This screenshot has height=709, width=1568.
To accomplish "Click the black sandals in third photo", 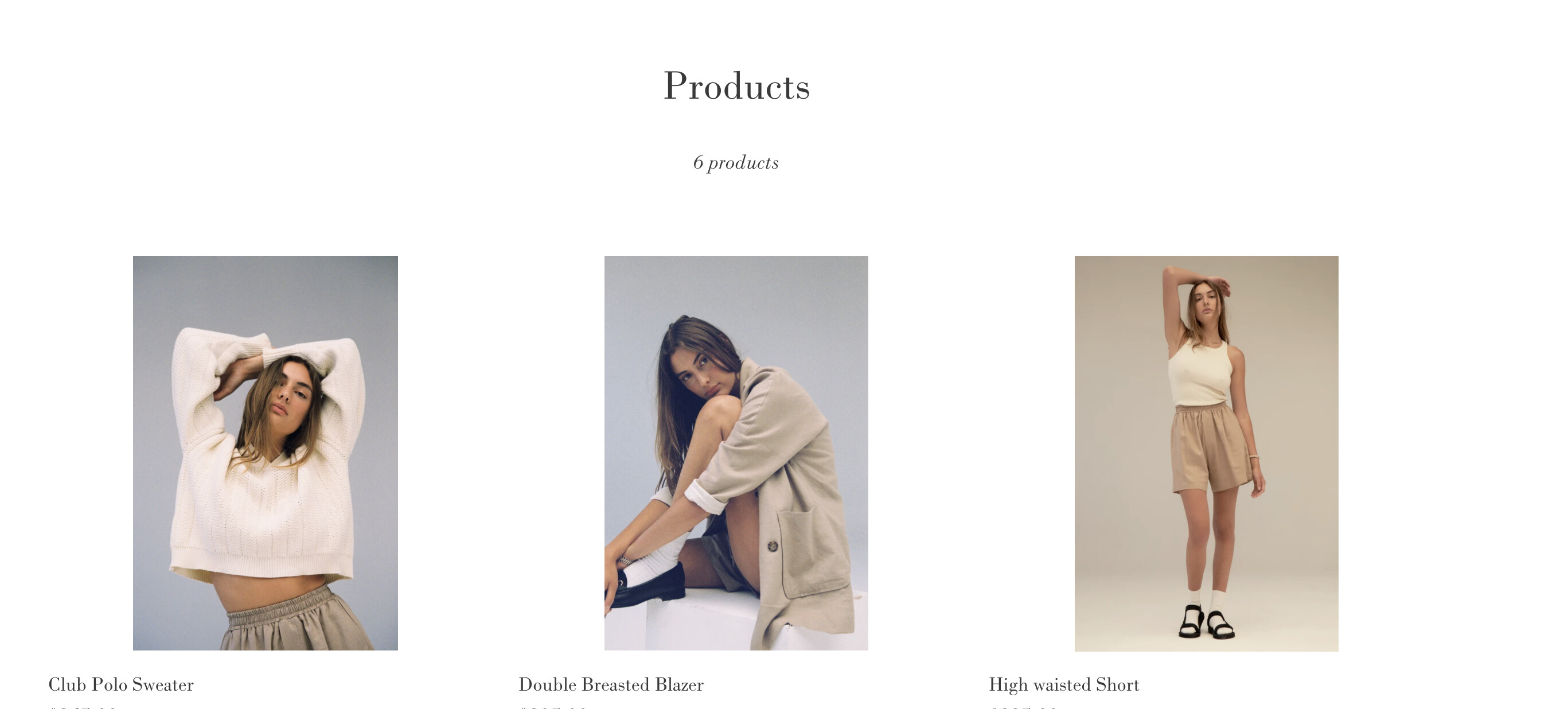I will point(1207,622).
